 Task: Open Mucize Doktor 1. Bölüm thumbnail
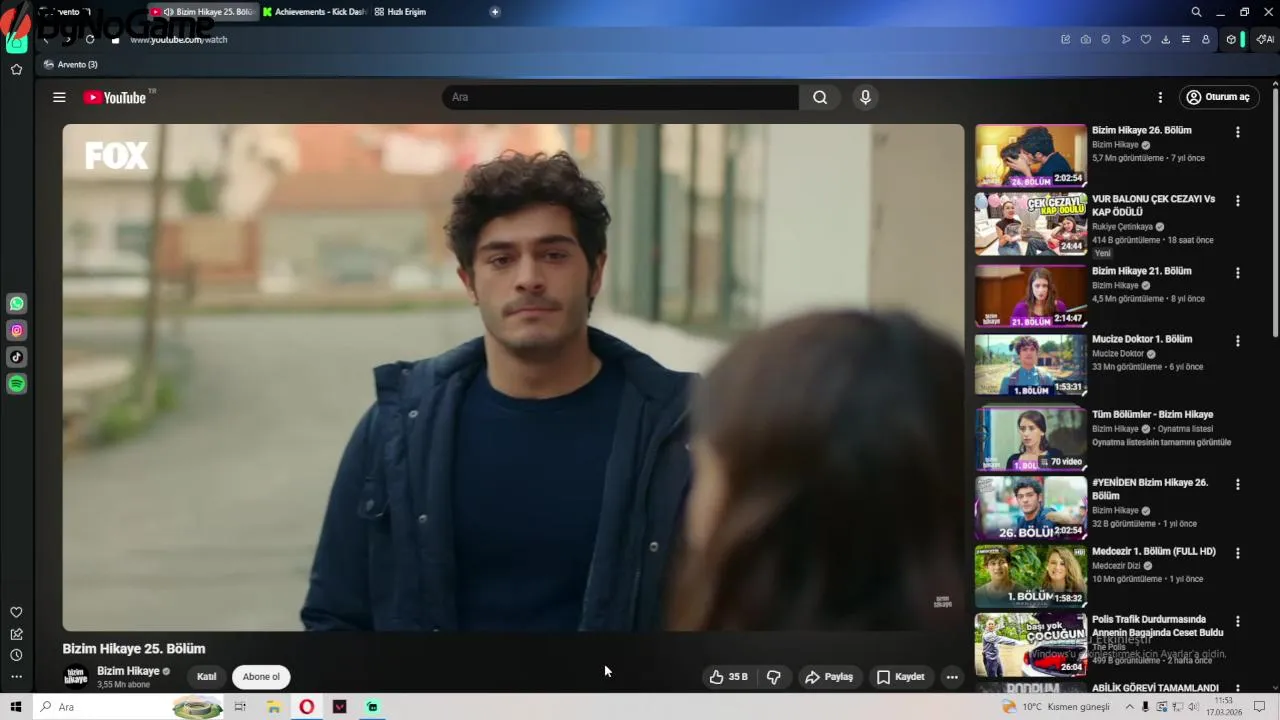[x=1030, y=364]
